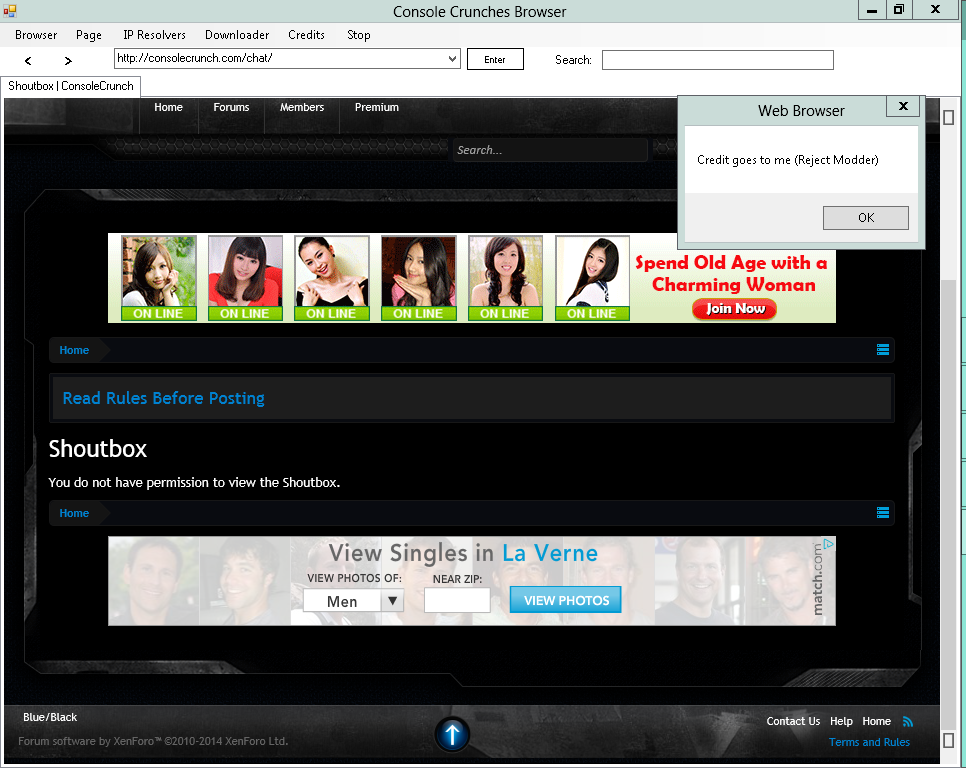Click the second ON LINE woman thumbnail

pos(245,278)
